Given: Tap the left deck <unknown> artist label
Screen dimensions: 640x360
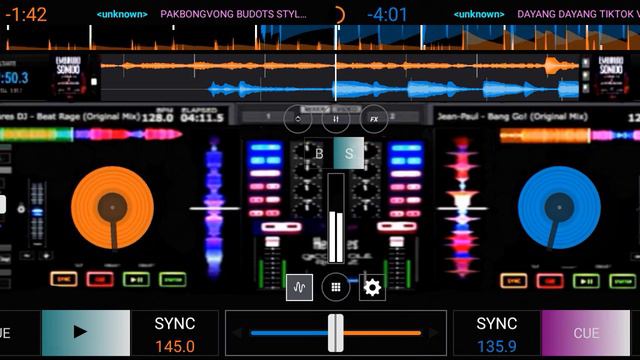Looking at the screenshot, I should click(122, 14).
